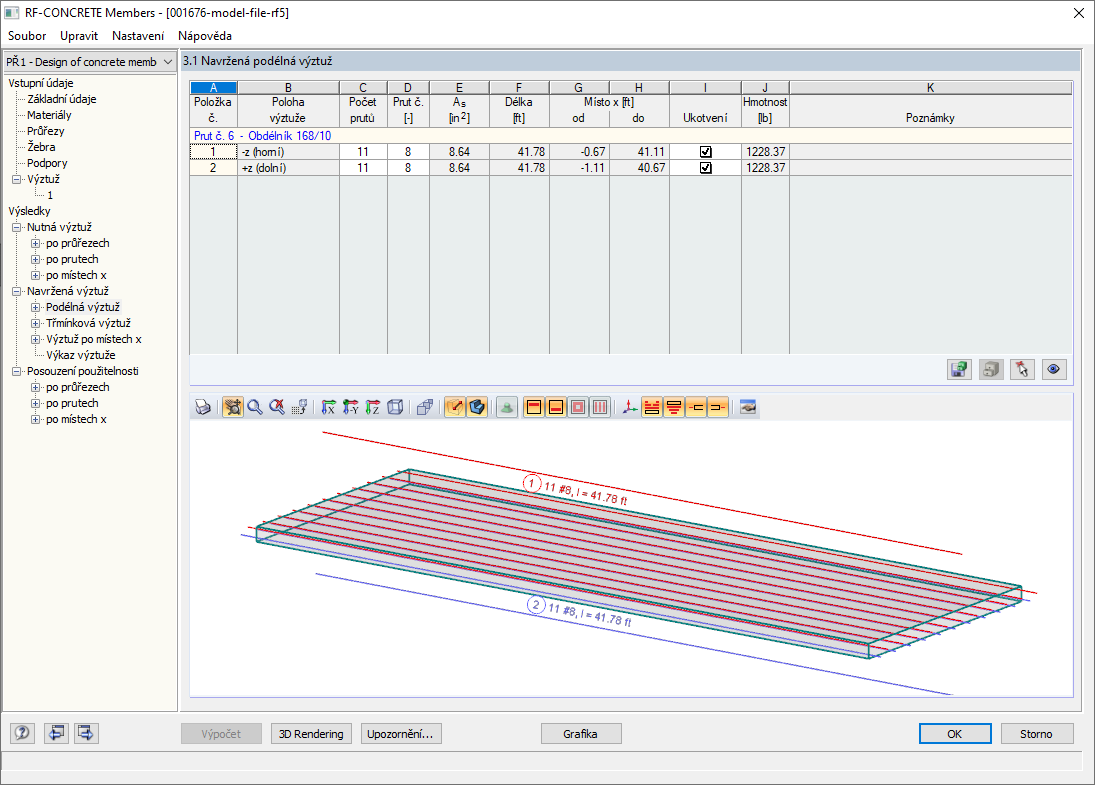Toggle perimeter reinforcement display icon
Screen dimensions: 1095x785
pos(578,407)
